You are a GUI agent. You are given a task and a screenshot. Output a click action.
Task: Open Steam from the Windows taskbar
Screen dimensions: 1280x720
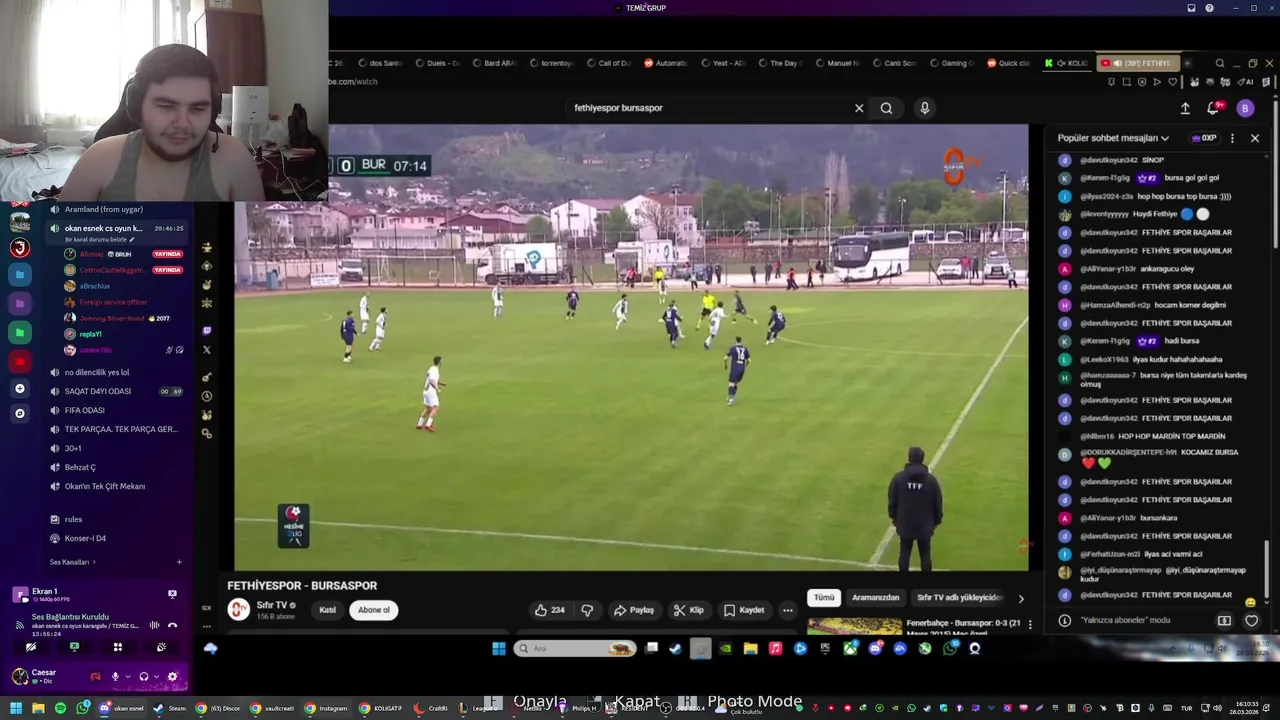[168, 708]
